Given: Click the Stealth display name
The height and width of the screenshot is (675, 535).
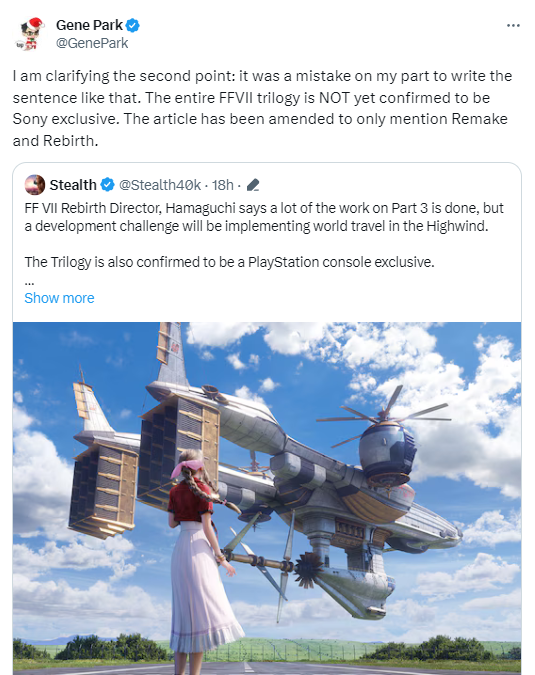Looking at the screenshot, I should click(73, 185).
